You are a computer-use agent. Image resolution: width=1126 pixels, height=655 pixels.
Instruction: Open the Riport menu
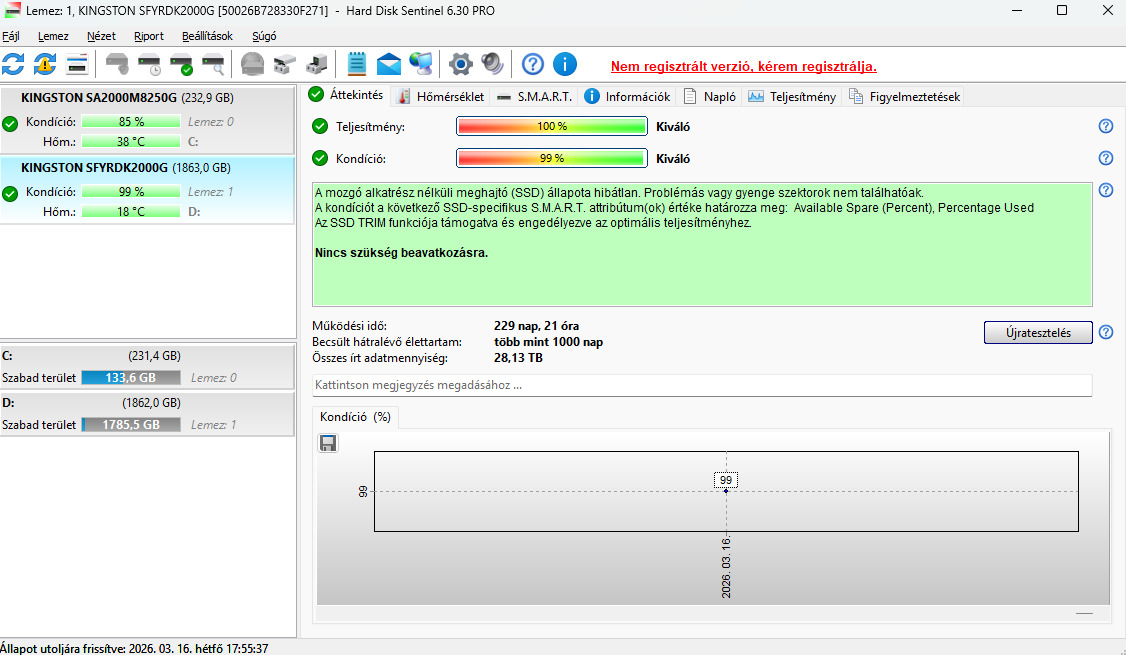(149, 36)
